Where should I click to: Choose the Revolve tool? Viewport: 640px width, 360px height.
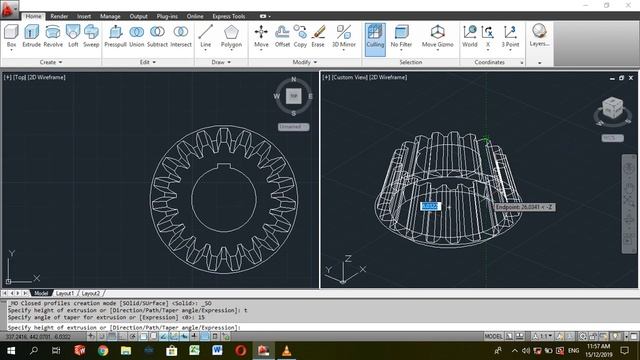tap(53, 36)
